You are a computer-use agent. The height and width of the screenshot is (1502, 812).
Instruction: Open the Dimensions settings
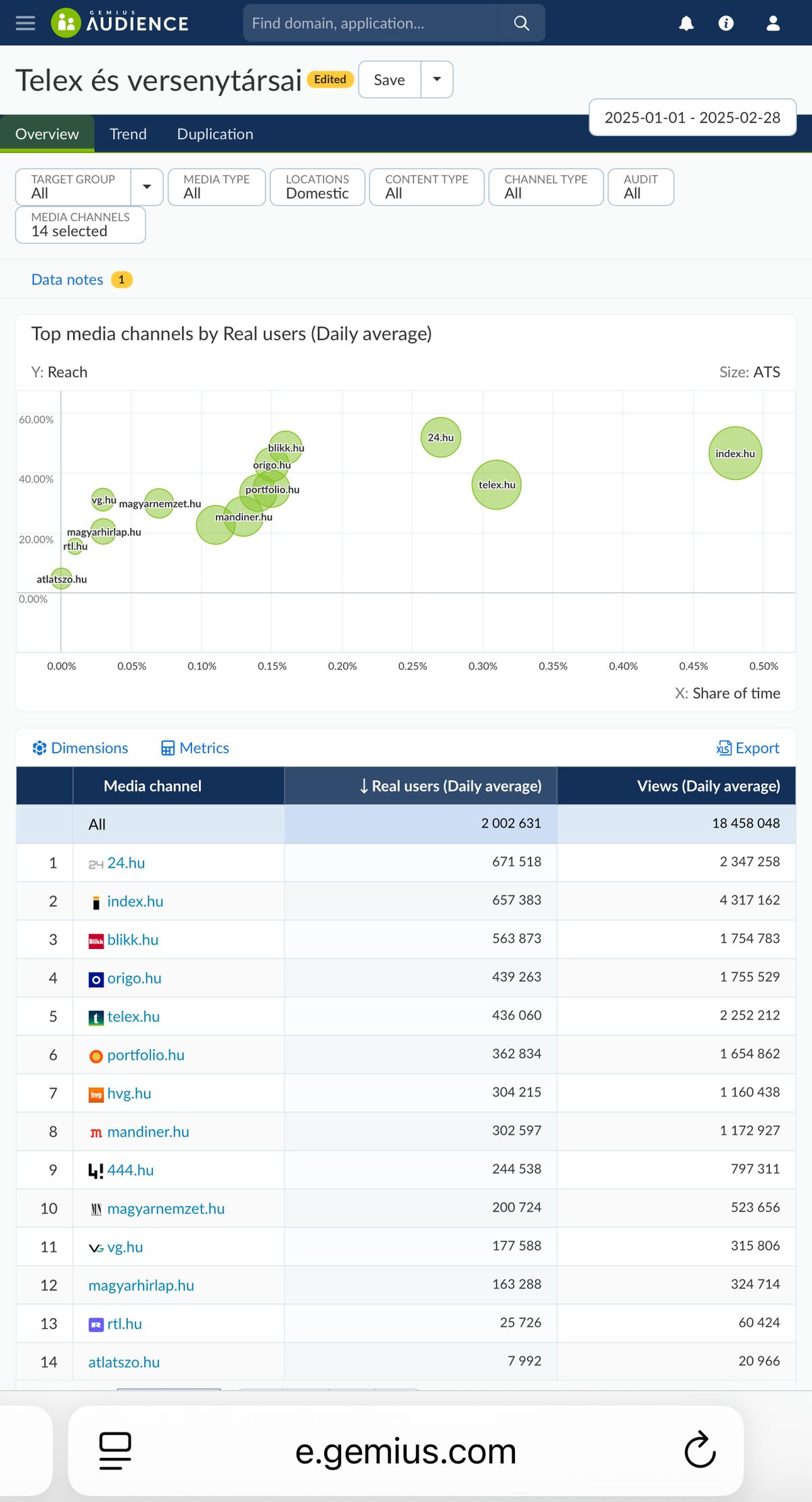point(80,748)
